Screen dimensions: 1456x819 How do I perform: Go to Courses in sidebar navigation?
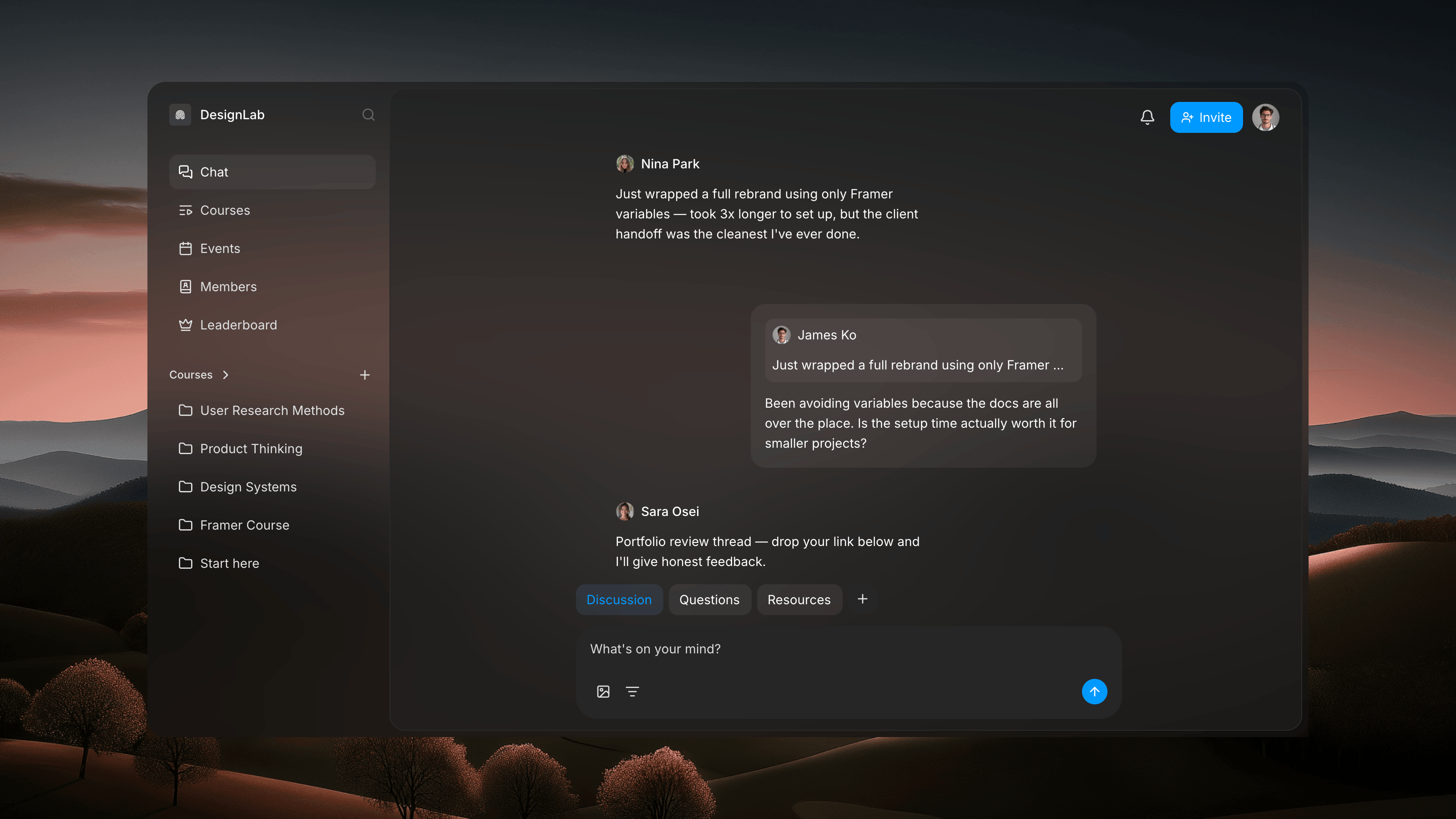point(272,210)
